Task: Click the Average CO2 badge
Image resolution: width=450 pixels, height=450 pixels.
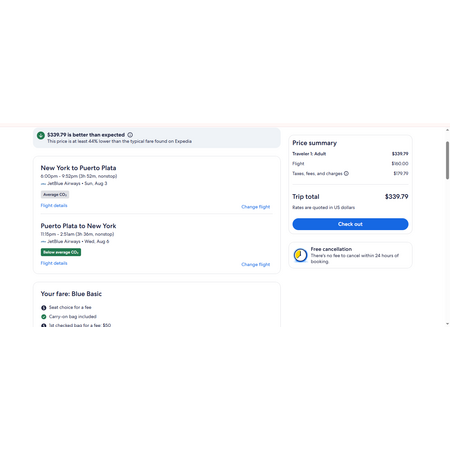Action: [55, 195]
